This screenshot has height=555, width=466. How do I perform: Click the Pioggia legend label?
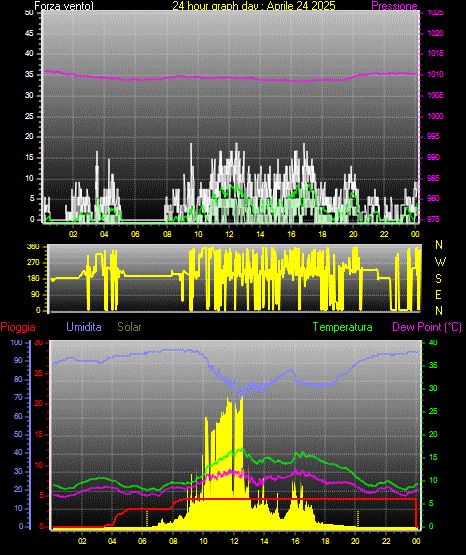click(x=18, y=327)
